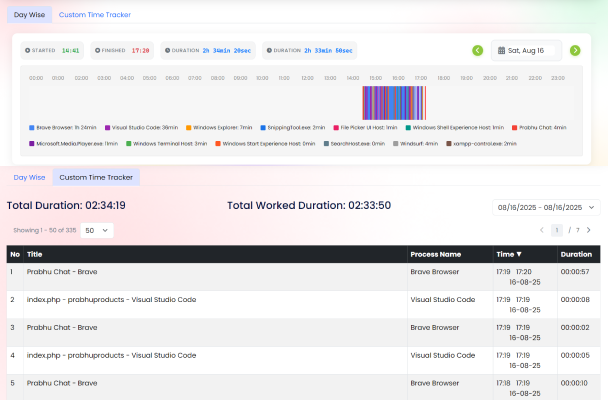Switch to the upper Day Wise tab
608x400 pixels.
29,15
